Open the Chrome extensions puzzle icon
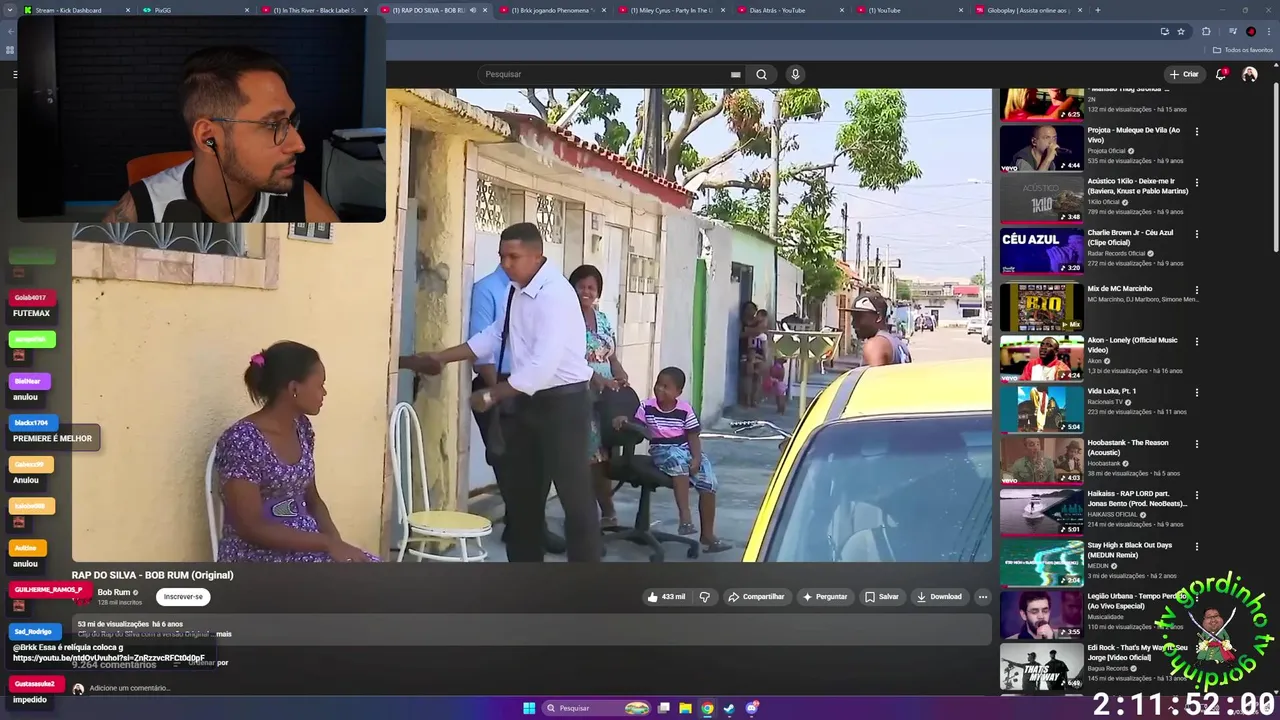The image size is (1280, 720). tap(1206, 31)
